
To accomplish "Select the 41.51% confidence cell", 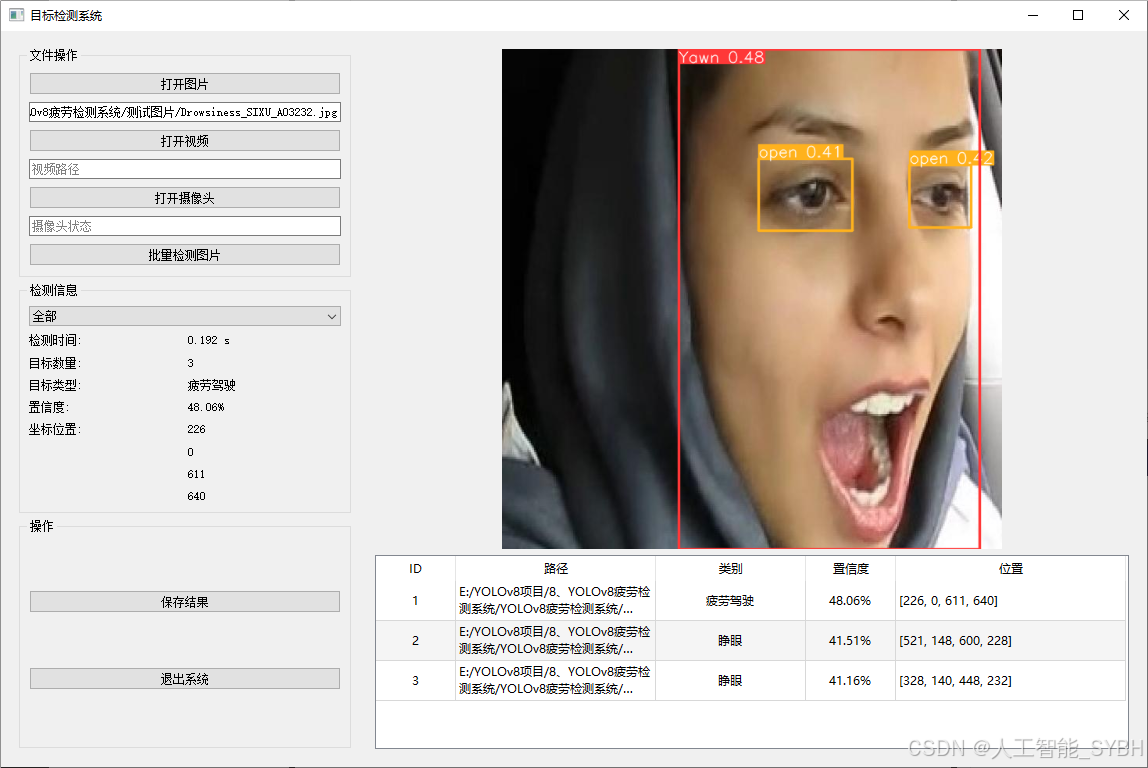I will (850, 641).
